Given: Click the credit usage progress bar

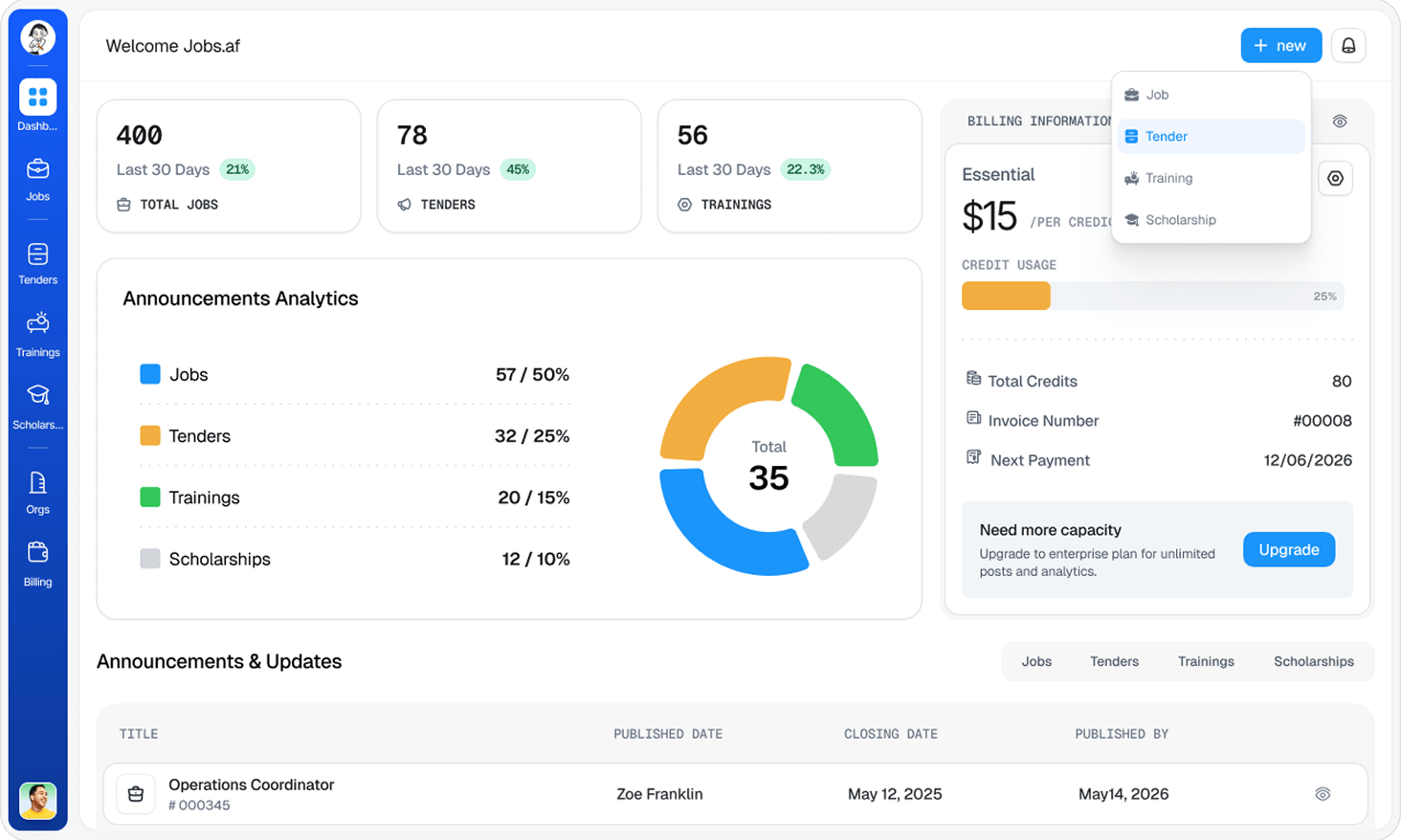Looking at the screenshot, I should coord(1152,296).
